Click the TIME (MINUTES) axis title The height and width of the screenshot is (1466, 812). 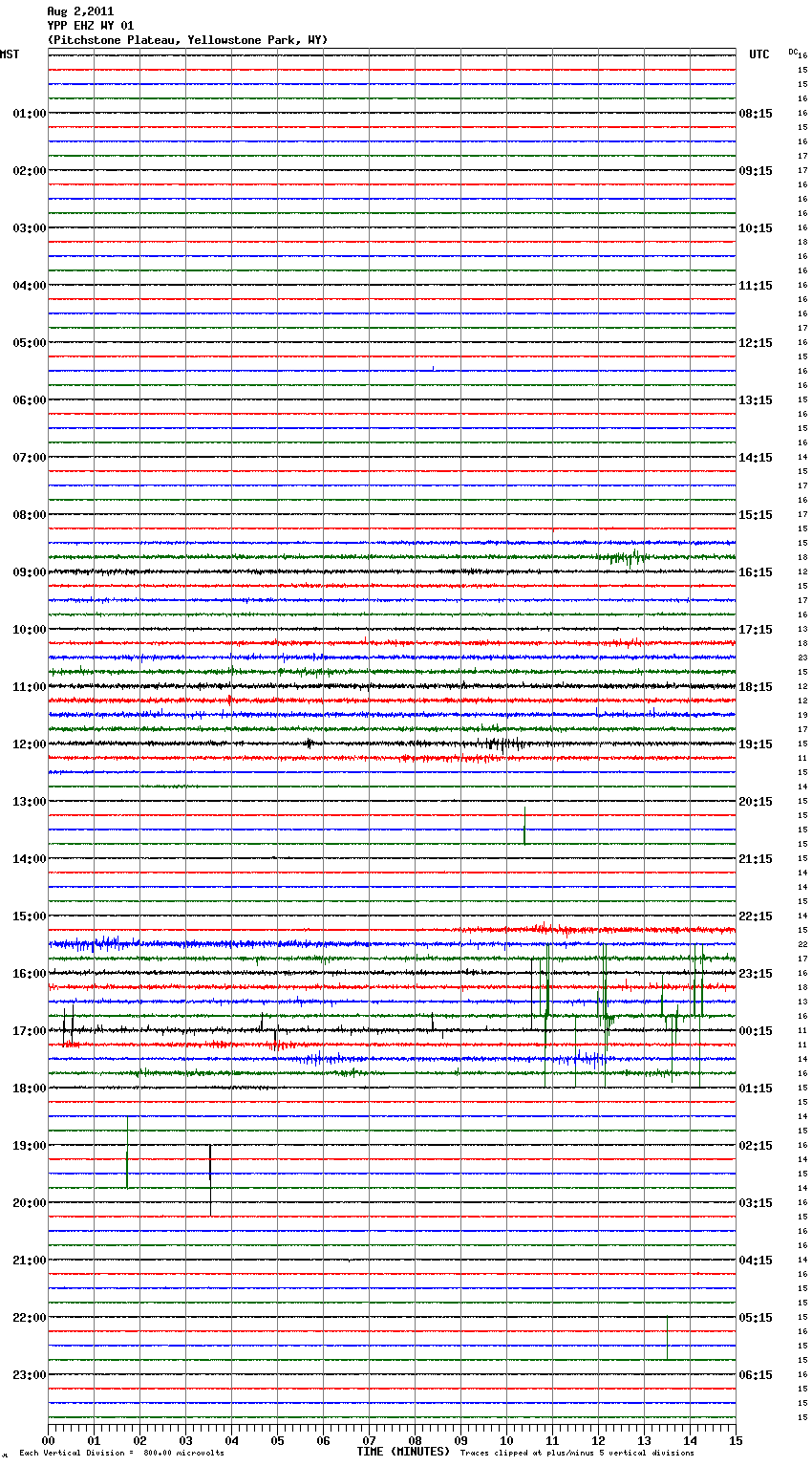pyautogui.click(x=402, y=1452)
